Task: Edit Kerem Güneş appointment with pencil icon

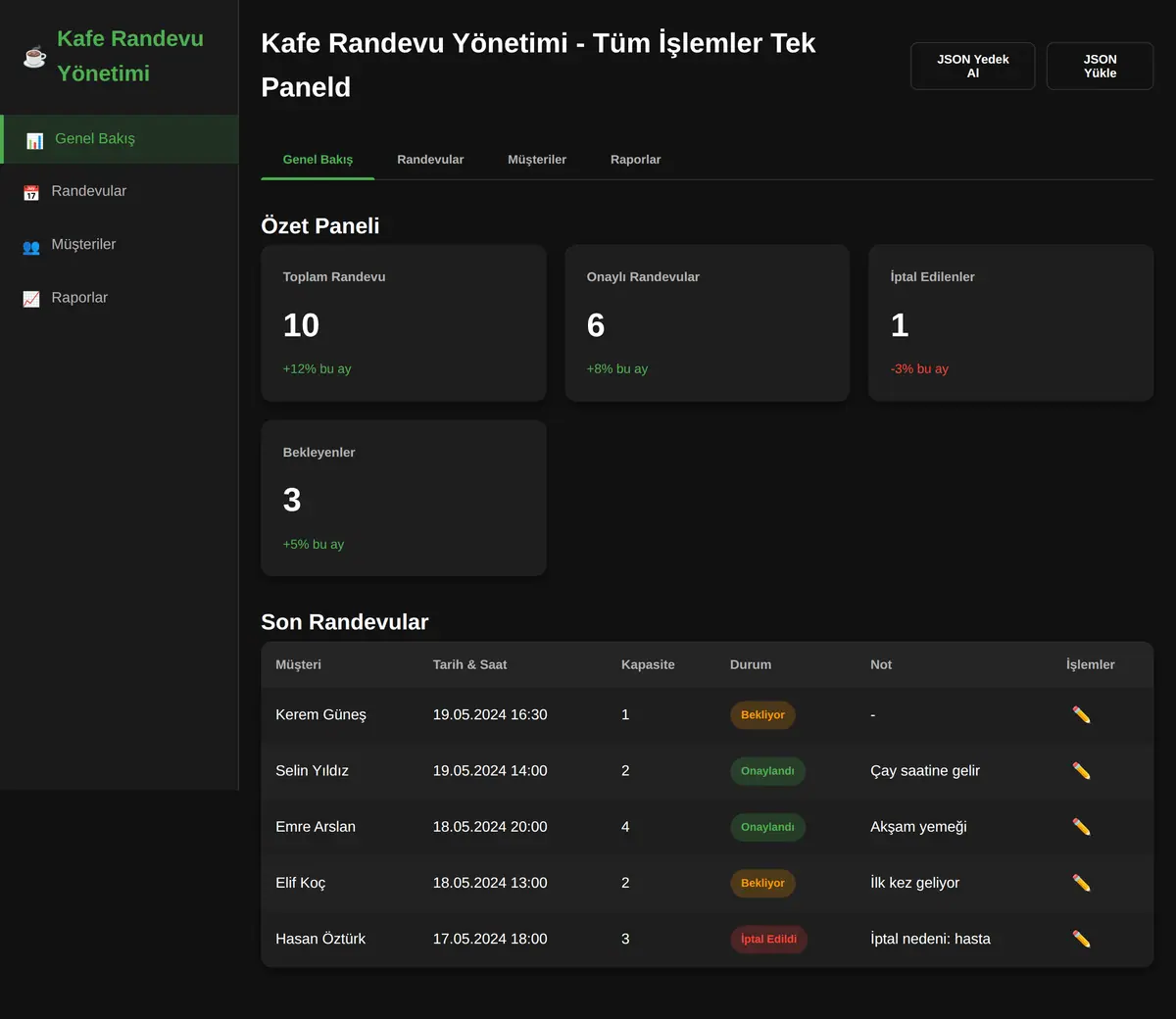Action: [1081, 715]
